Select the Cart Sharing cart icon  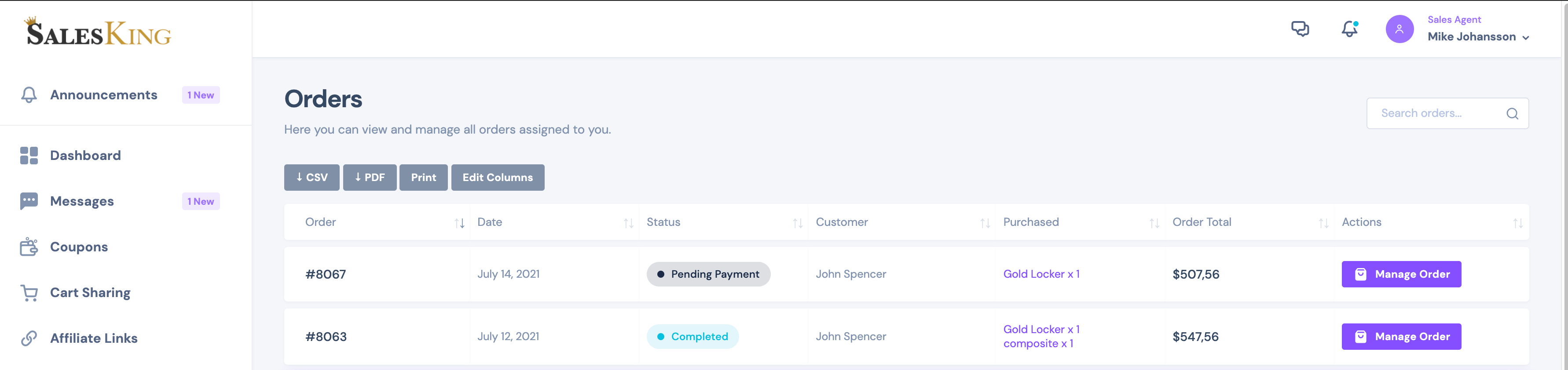(28, 292)
